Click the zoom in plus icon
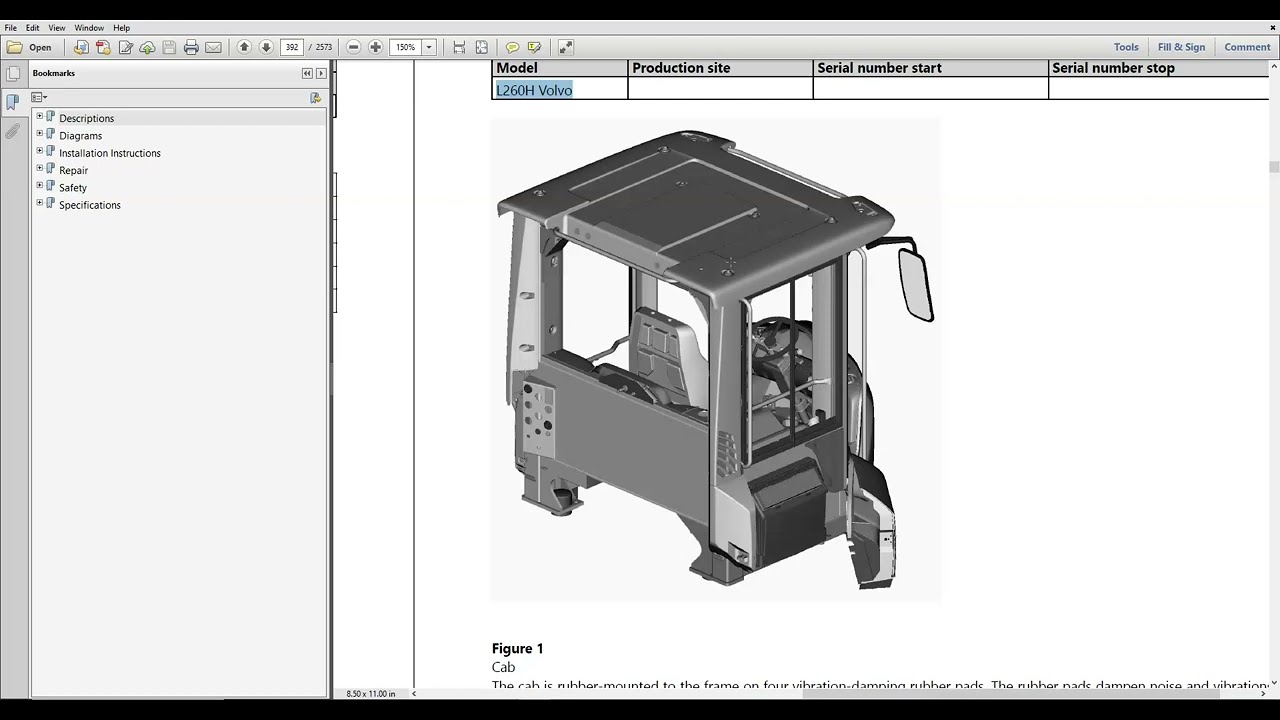1280x720 pixels. coord(375,47)
